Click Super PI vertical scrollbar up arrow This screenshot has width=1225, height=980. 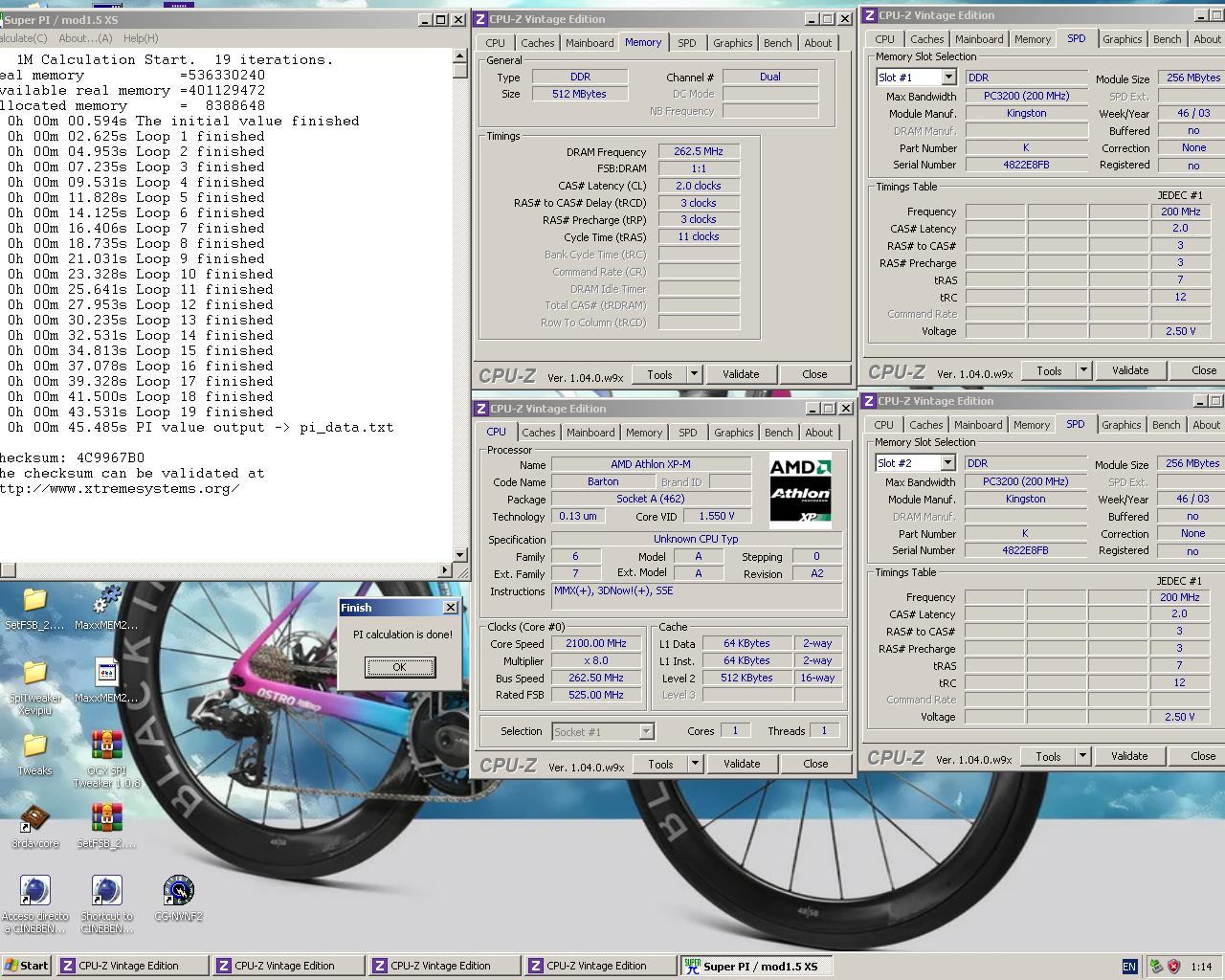point(459,56)
